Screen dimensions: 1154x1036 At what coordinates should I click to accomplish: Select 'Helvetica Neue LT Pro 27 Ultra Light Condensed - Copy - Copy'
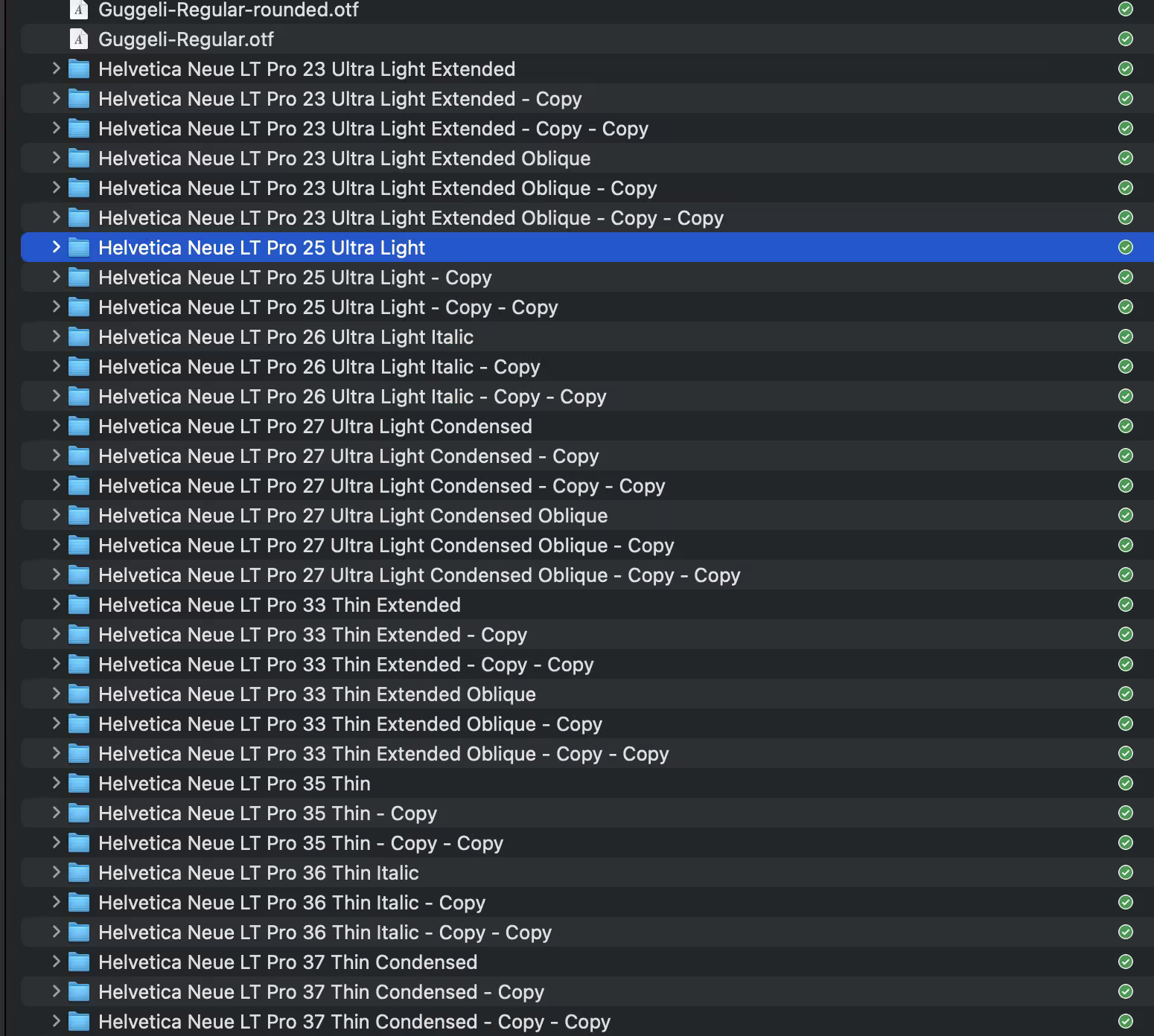click(382, 486)
